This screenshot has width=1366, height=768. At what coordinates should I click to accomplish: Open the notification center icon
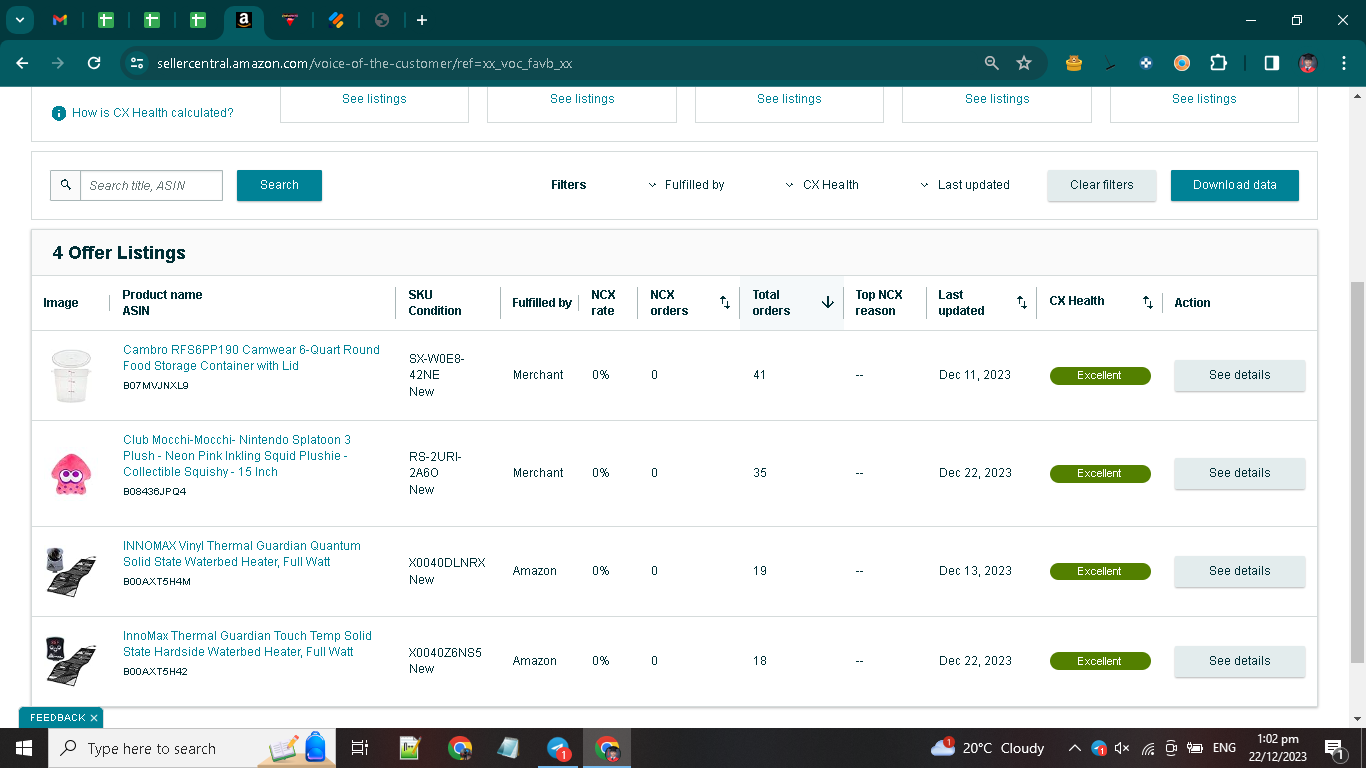[x=1334, y=748]
